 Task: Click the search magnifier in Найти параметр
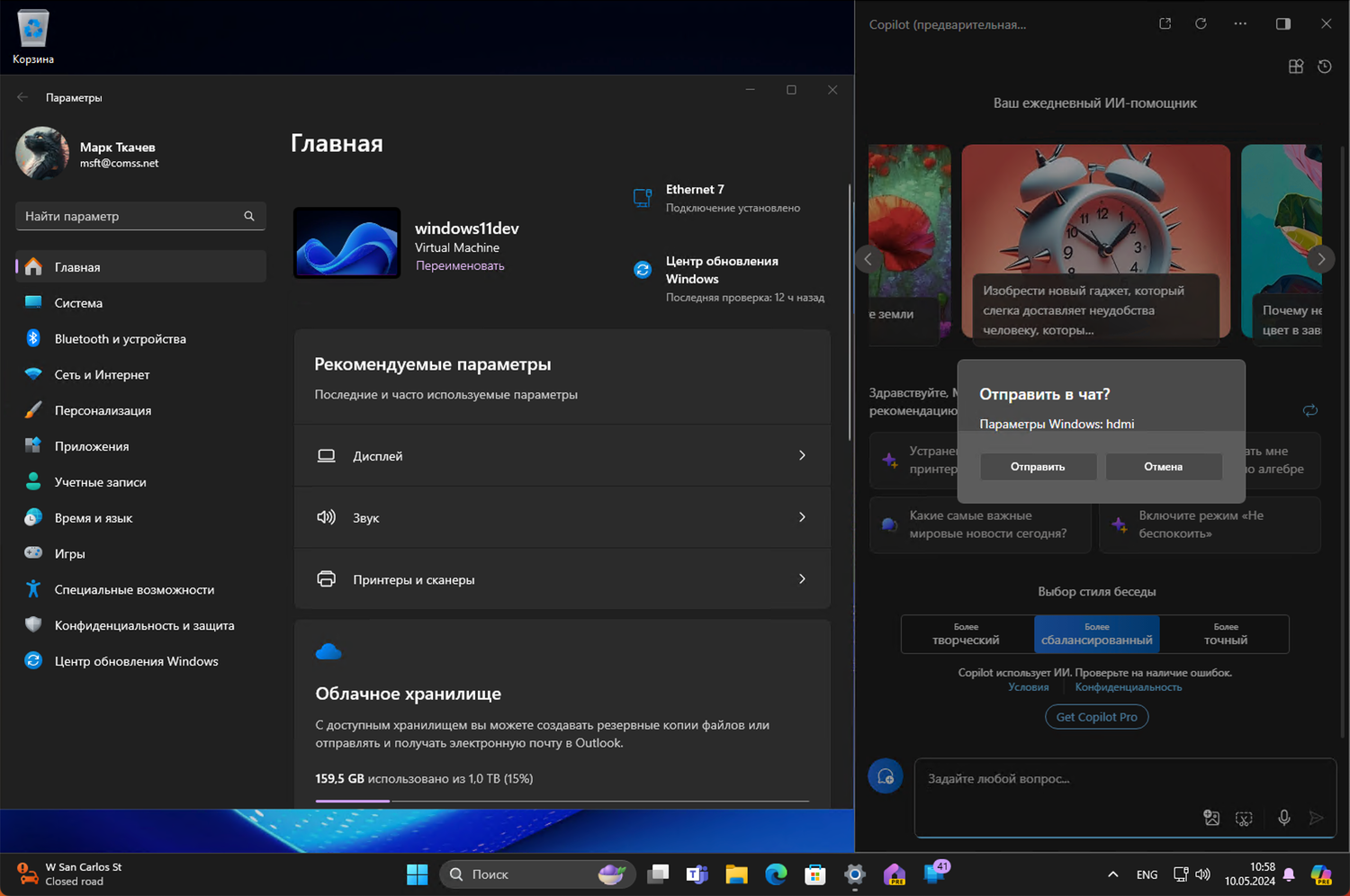coord(249,216)
